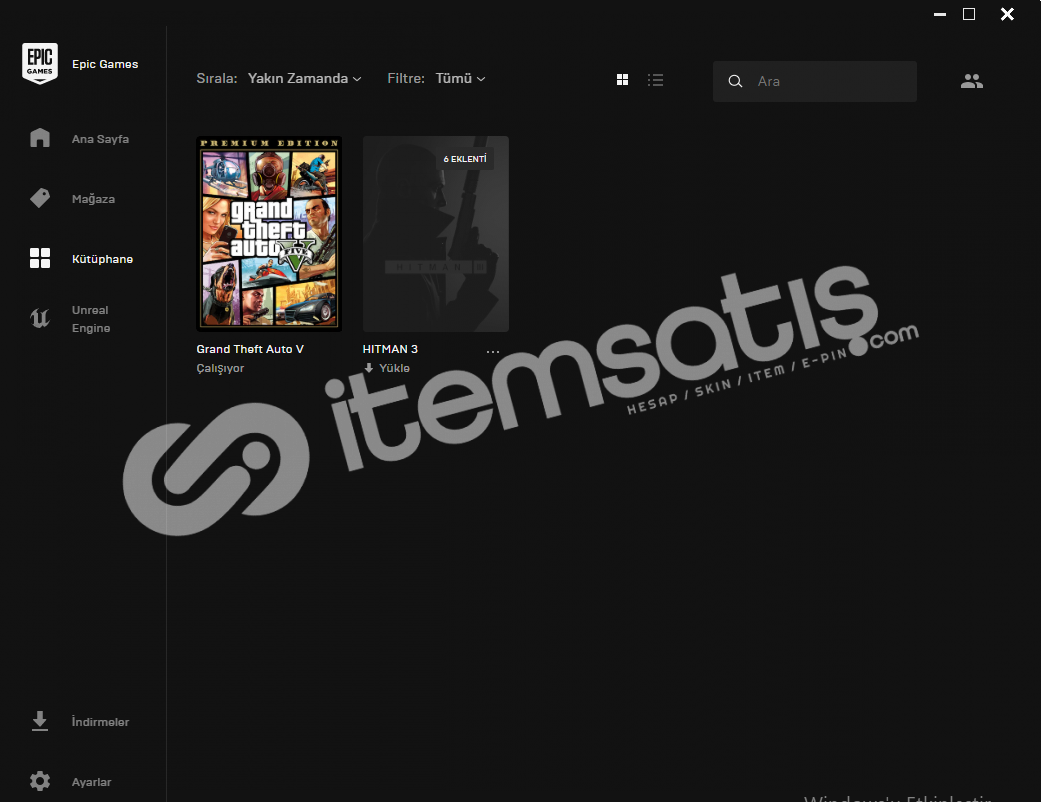Open the Ayarlar gear icon
The width and height of the screenshot is (1041, 802).
point(40,781)
